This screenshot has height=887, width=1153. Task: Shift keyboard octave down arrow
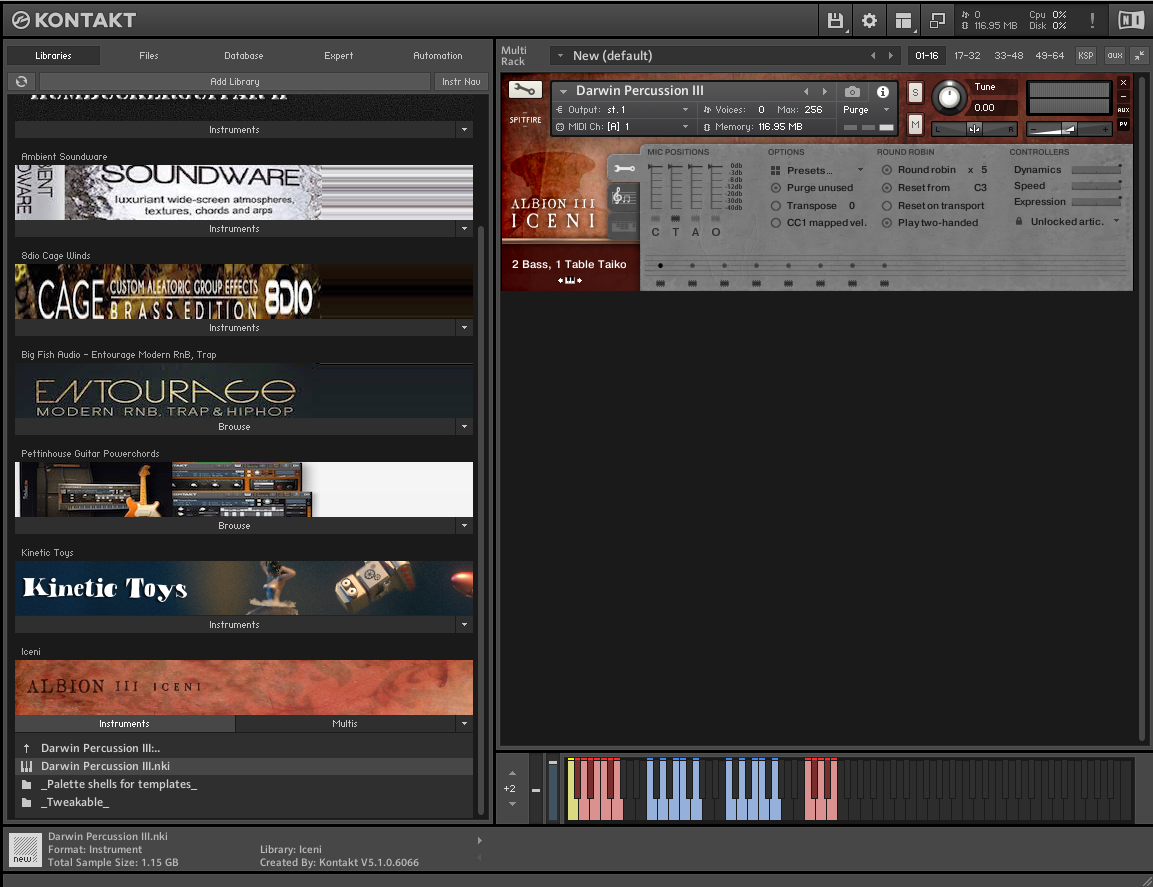click(x=513, y=804)
